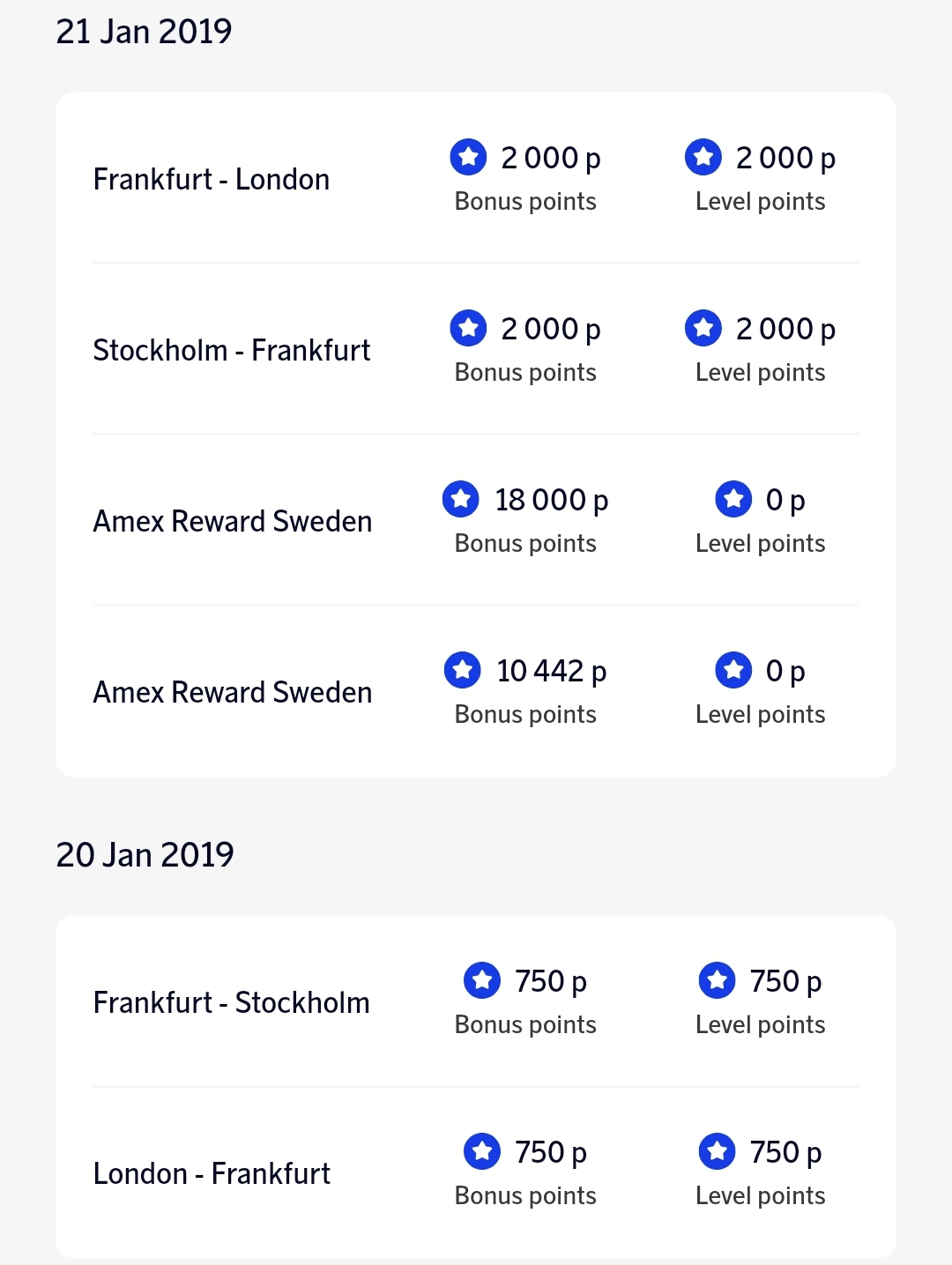Open the Frankfurt - Stockholm transaction

point(232,1003)
